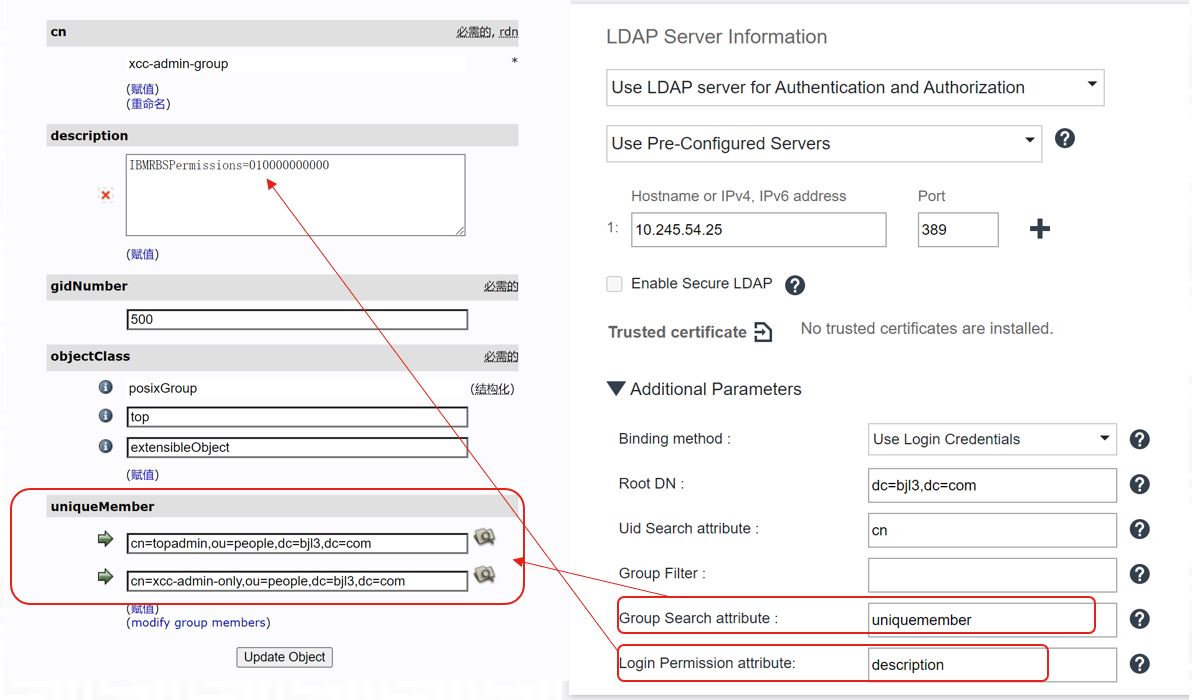Click Update Object button
The height and width of the screenshot is (700, 1192).
284,657
